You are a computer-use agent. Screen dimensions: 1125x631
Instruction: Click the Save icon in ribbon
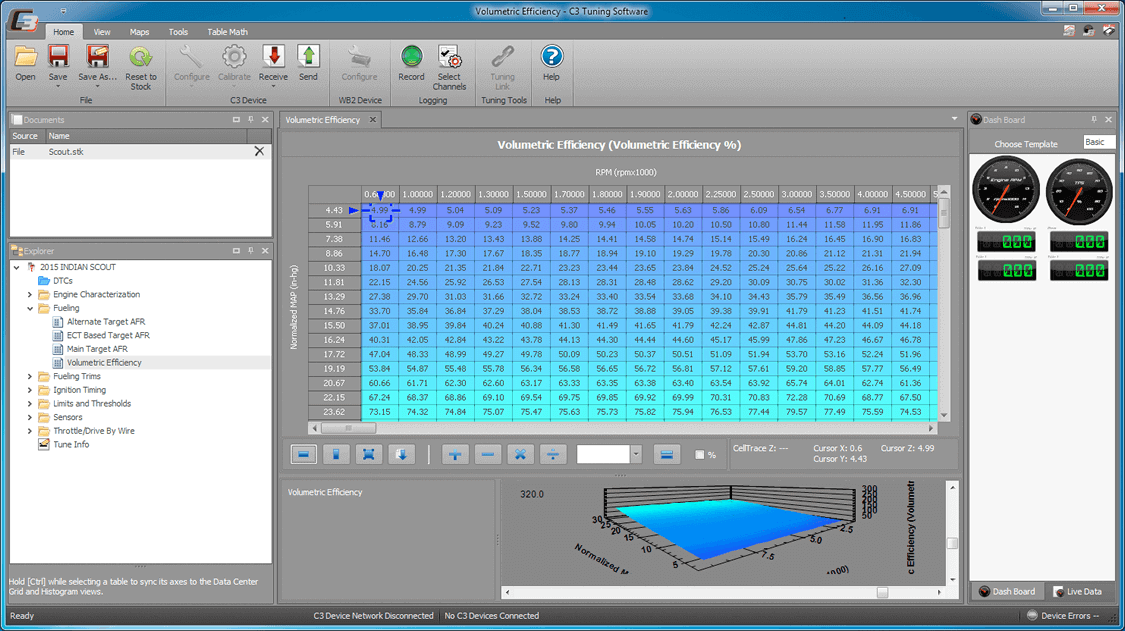pyautogui.click(x=58, y=57)
